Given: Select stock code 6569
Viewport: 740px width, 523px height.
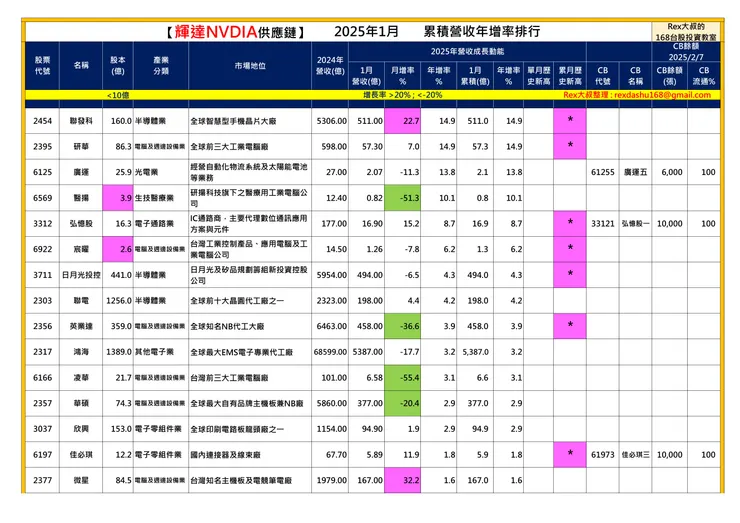Looking at the screenshot, I should pyautogui.click(x=42, y=198).
